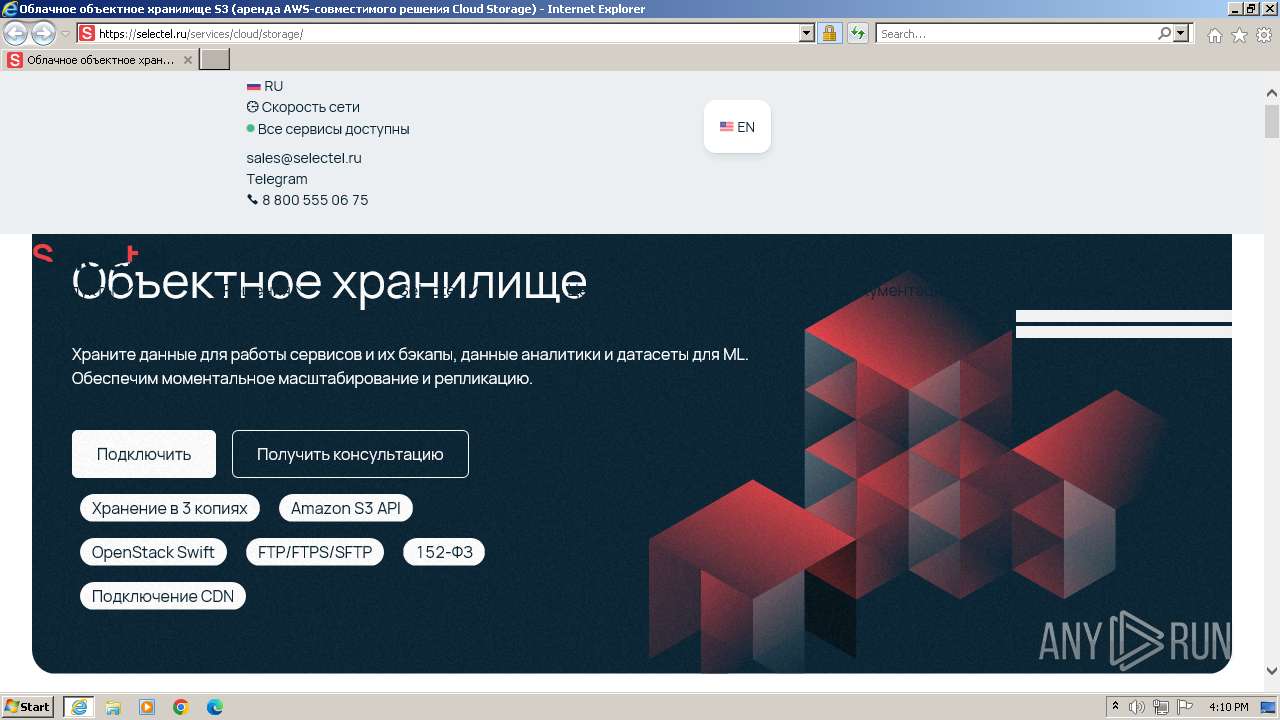Open Favorites star icon
This screenshot has width=1280, height=720.
1239,35
